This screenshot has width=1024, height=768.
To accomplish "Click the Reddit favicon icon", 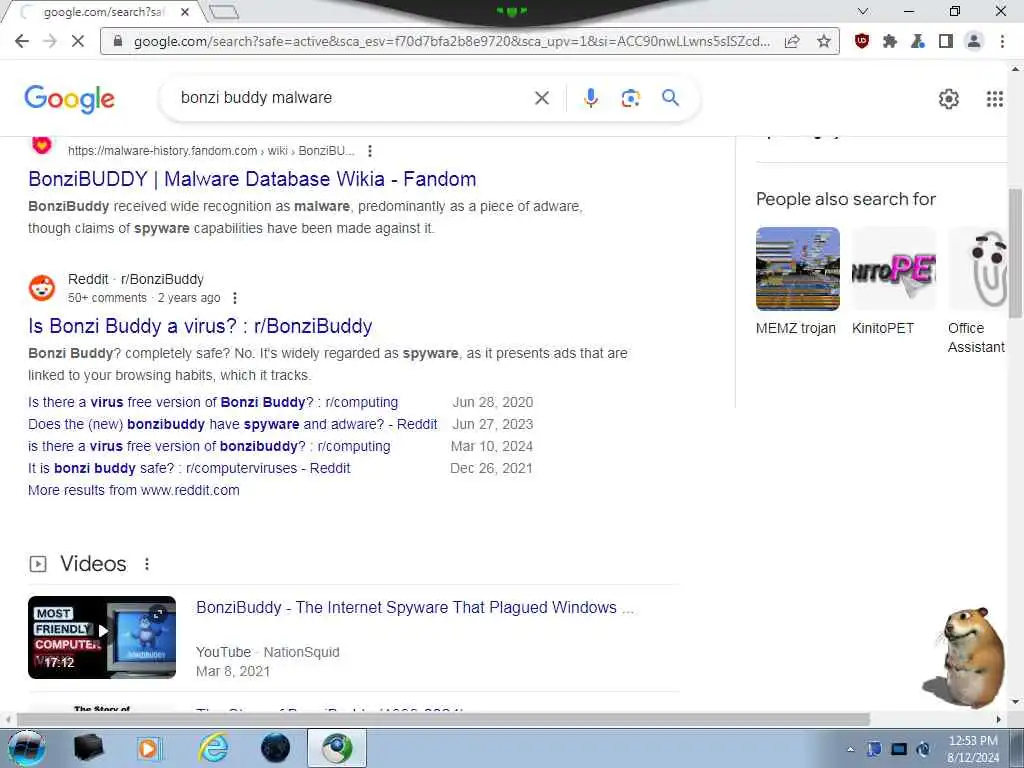I will tap(42, 288).
